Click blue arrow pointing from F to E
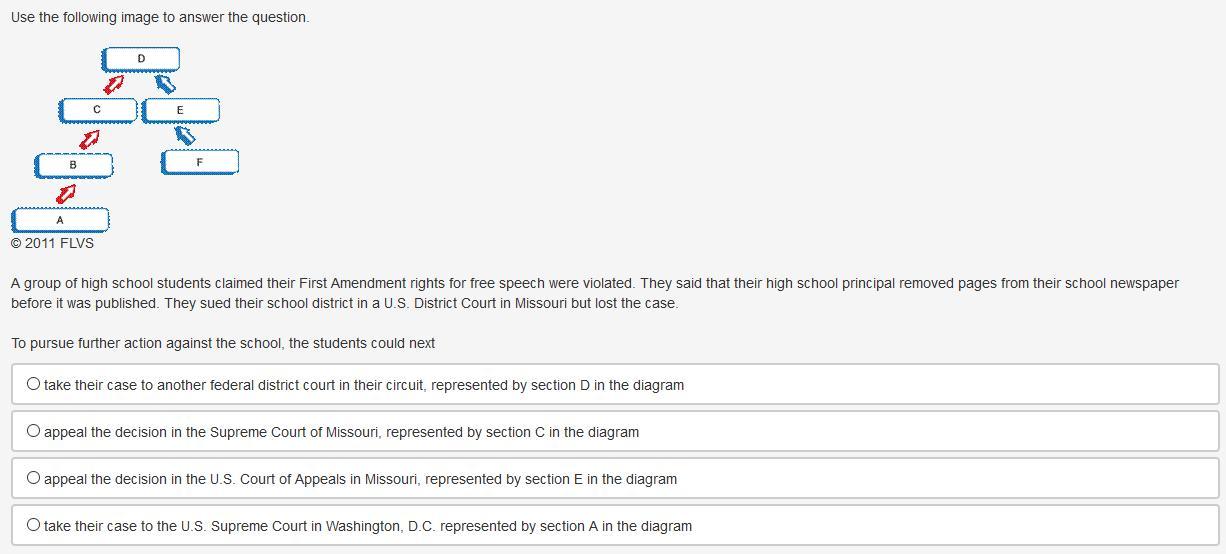The height and width of the screenshot is (554, 1226). [185, 135]
